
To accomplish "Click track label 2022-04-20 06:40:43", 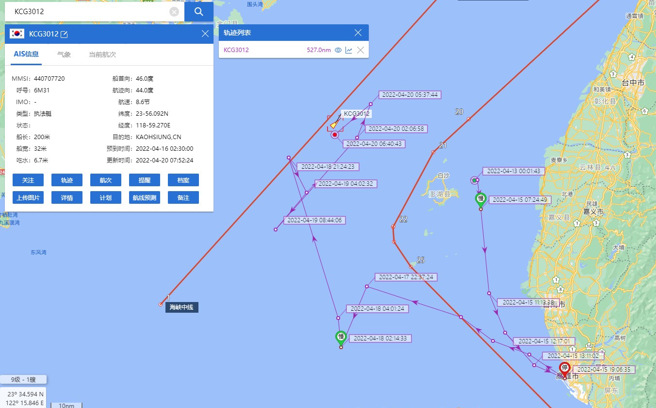I will [x=374, y=144].
